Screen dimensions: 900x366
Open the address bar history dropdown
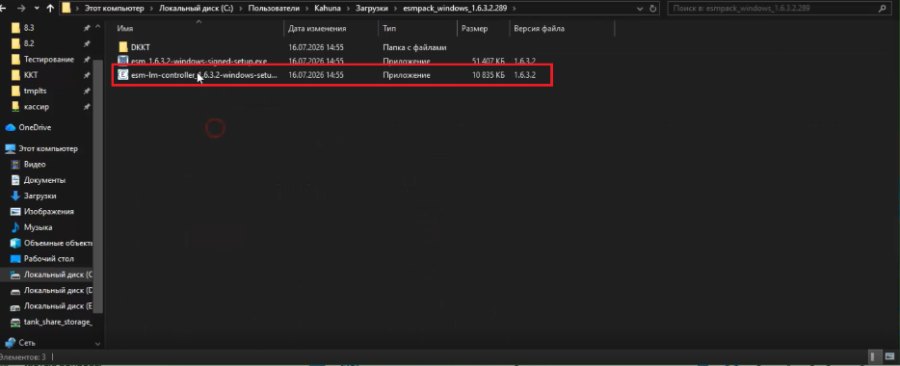tap(641, 9)
